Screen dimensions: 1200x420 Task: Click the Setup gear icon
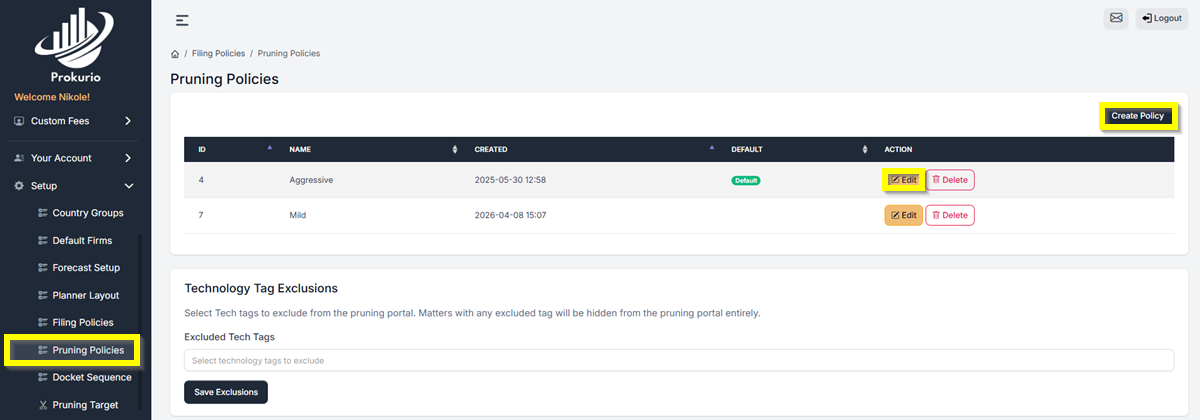coord(19,186)
